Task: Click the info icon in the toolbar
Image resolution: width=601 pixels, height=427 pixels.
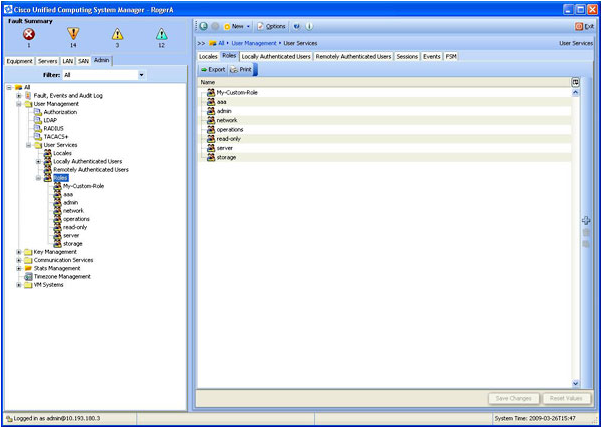Action: tap(309, 26)
